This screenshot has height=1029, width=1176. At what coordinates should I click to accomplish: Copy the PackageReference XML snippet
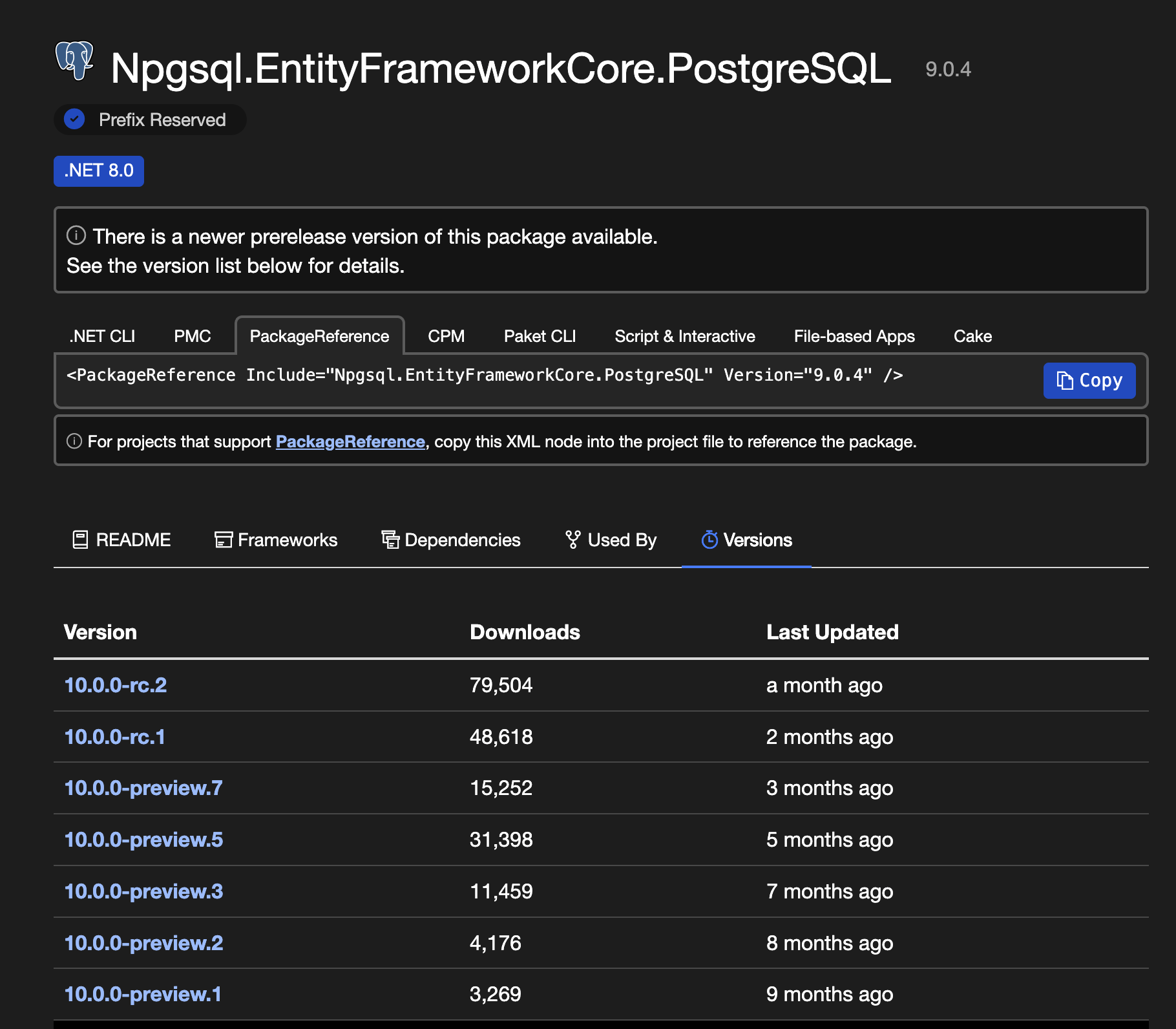[1089, 381]
